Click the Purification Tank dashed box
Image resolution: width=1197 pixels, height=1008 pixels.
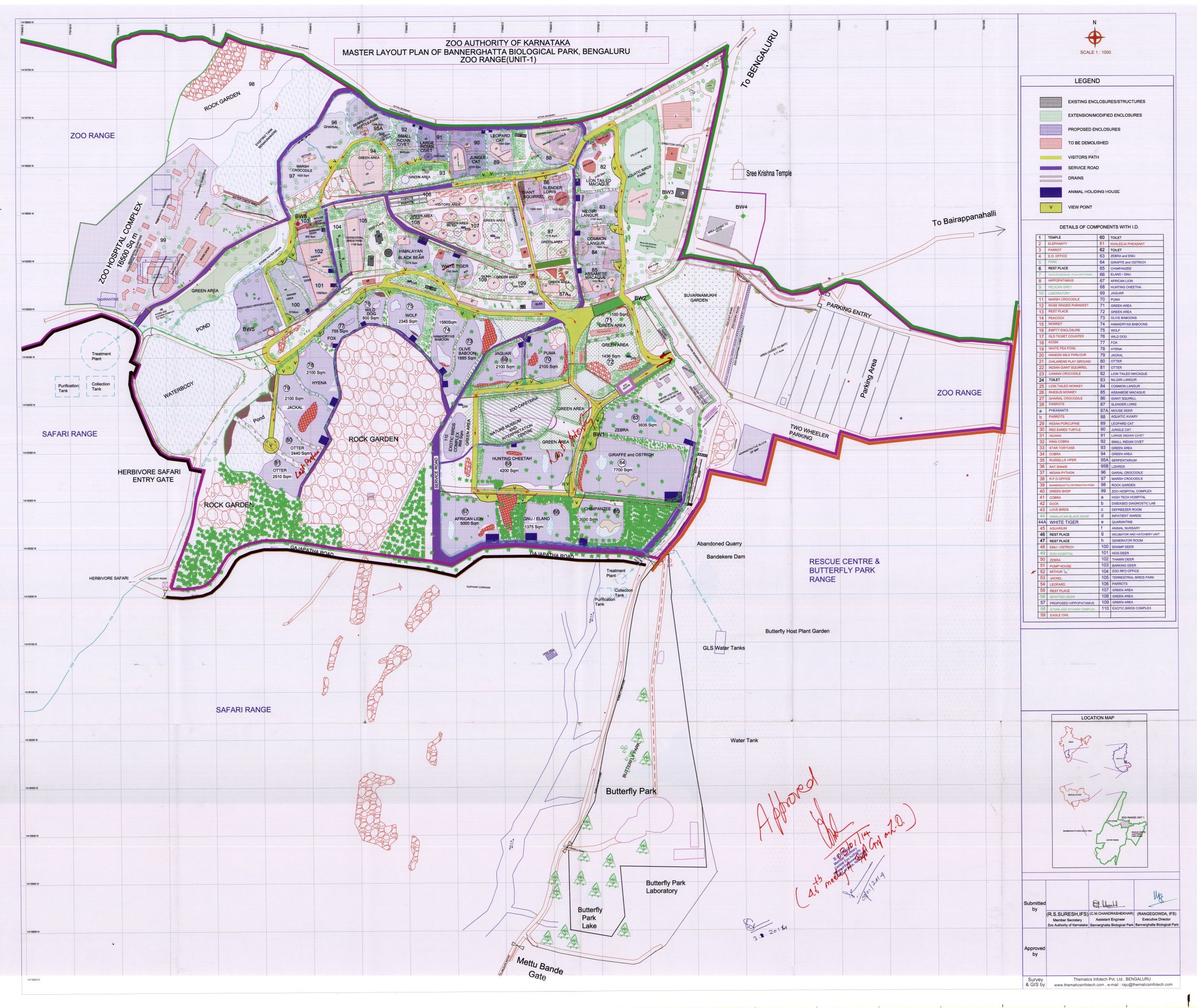coord(68,387)
